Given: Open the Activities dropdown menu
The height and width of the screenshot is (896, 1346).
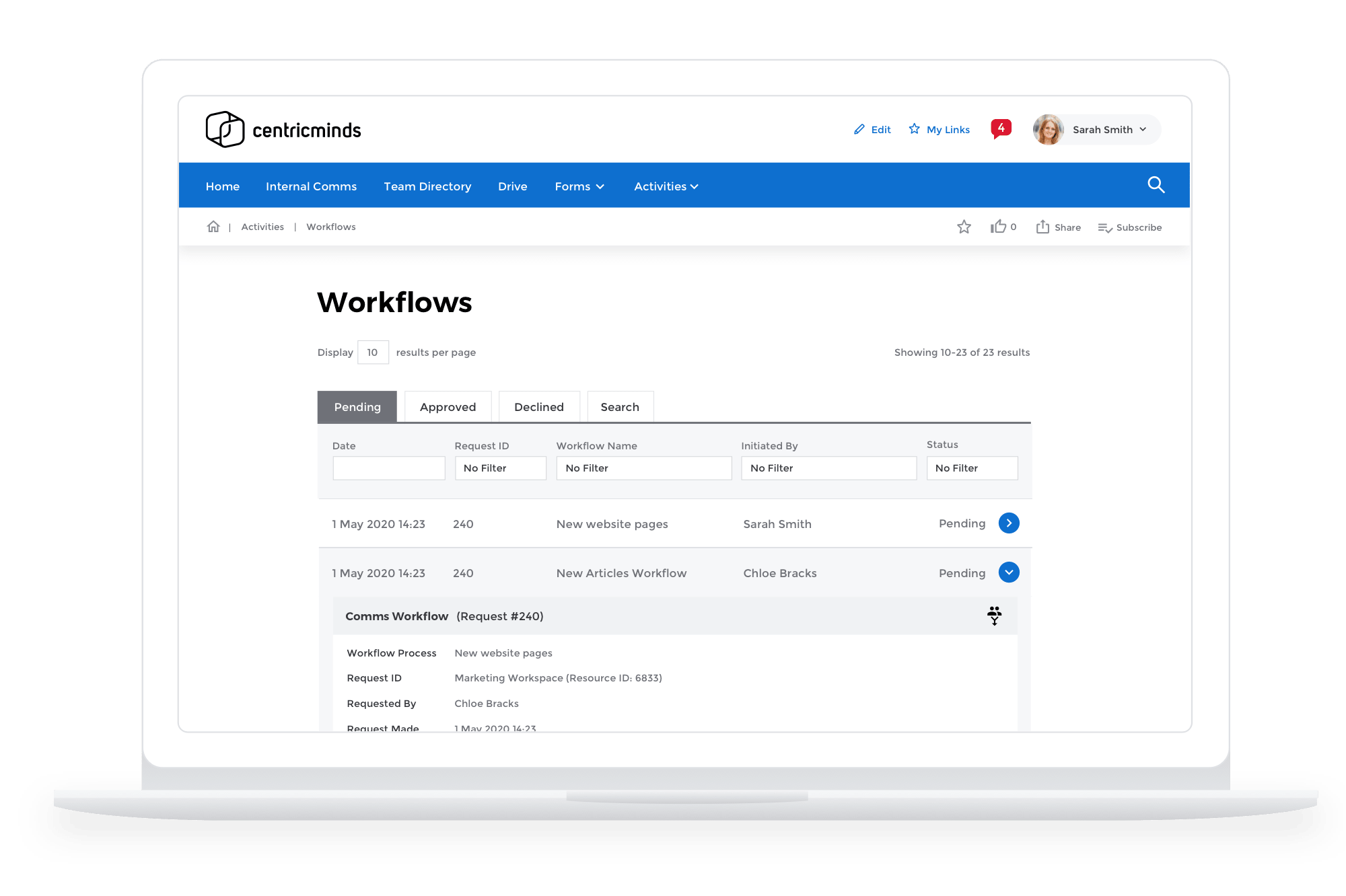Looking at the screenshot, I should (x=666, y=186).
